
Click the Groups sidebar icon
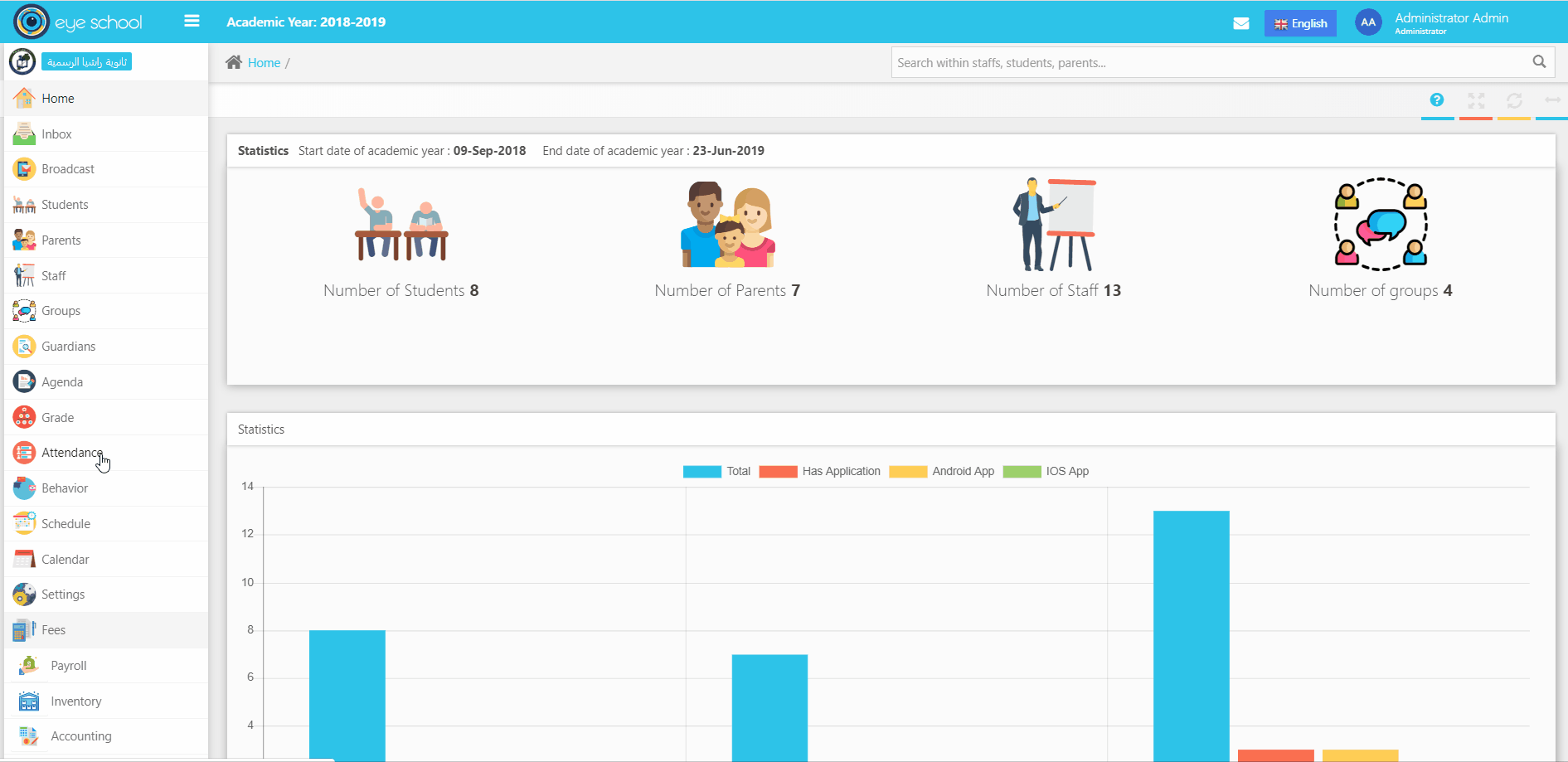coord(24,311)
